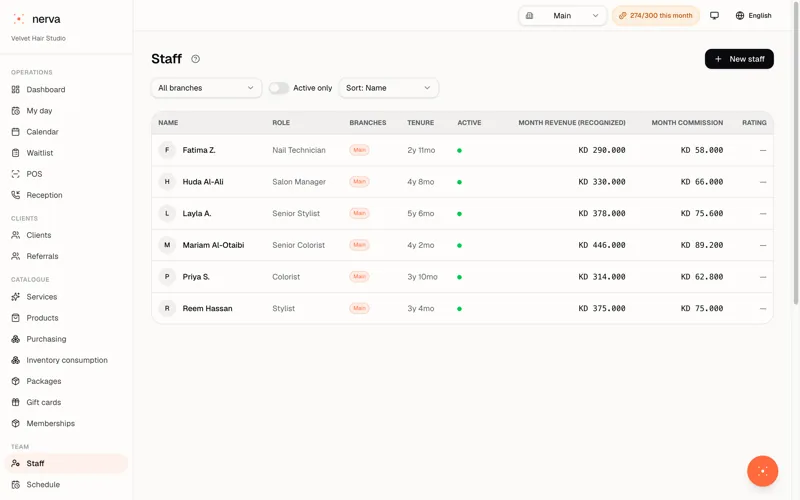Open the orange floating assistant button
Screen dimensions: 800x500
click(x=762, y=471)
